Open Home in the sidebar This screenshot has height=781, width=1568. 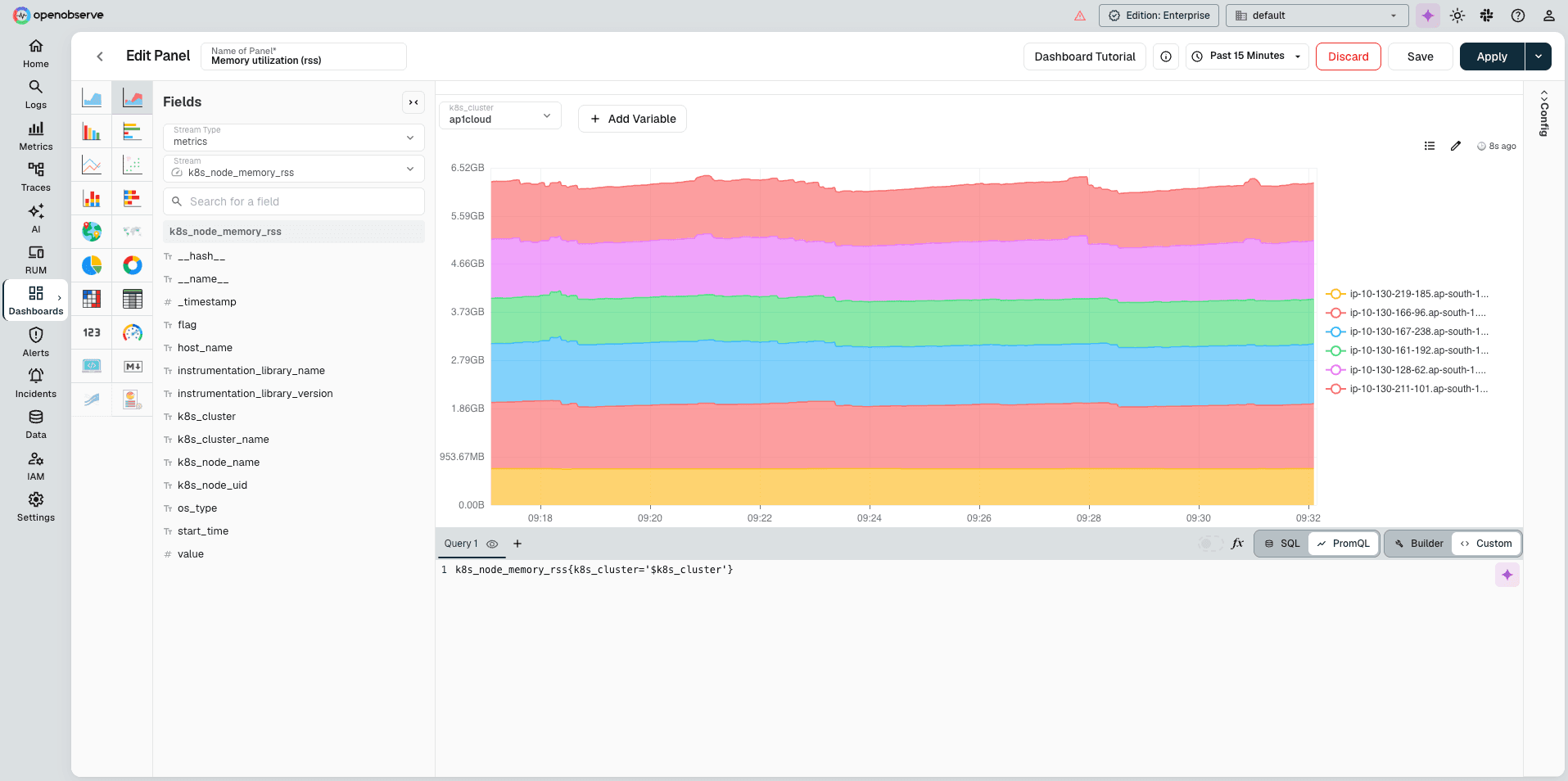36,53
